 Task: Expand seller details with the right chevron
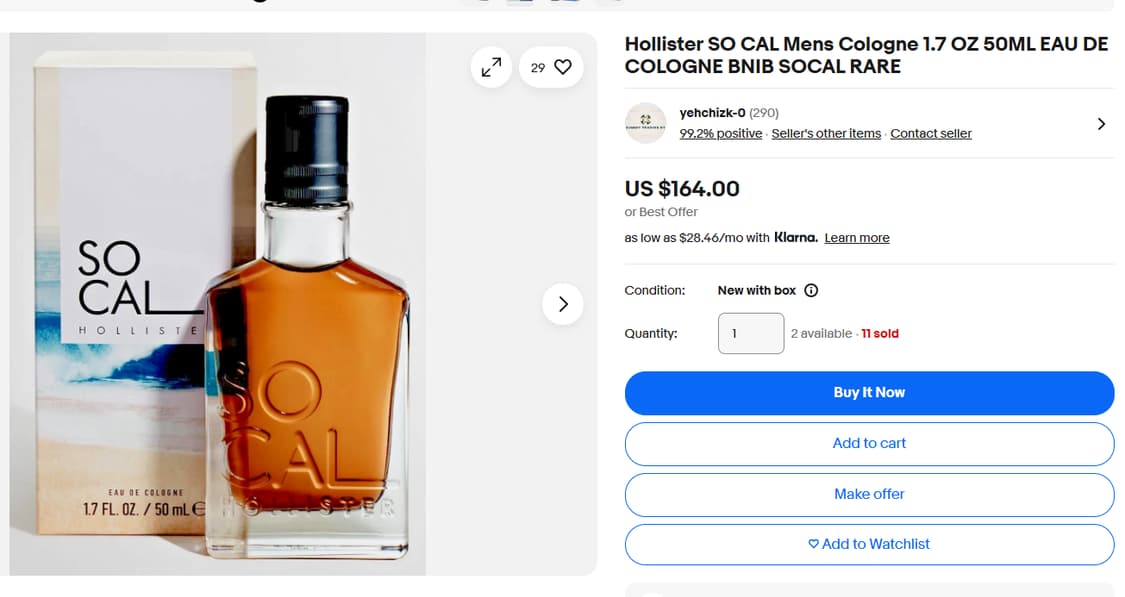pyautogui.click(x=1101, y=124)
